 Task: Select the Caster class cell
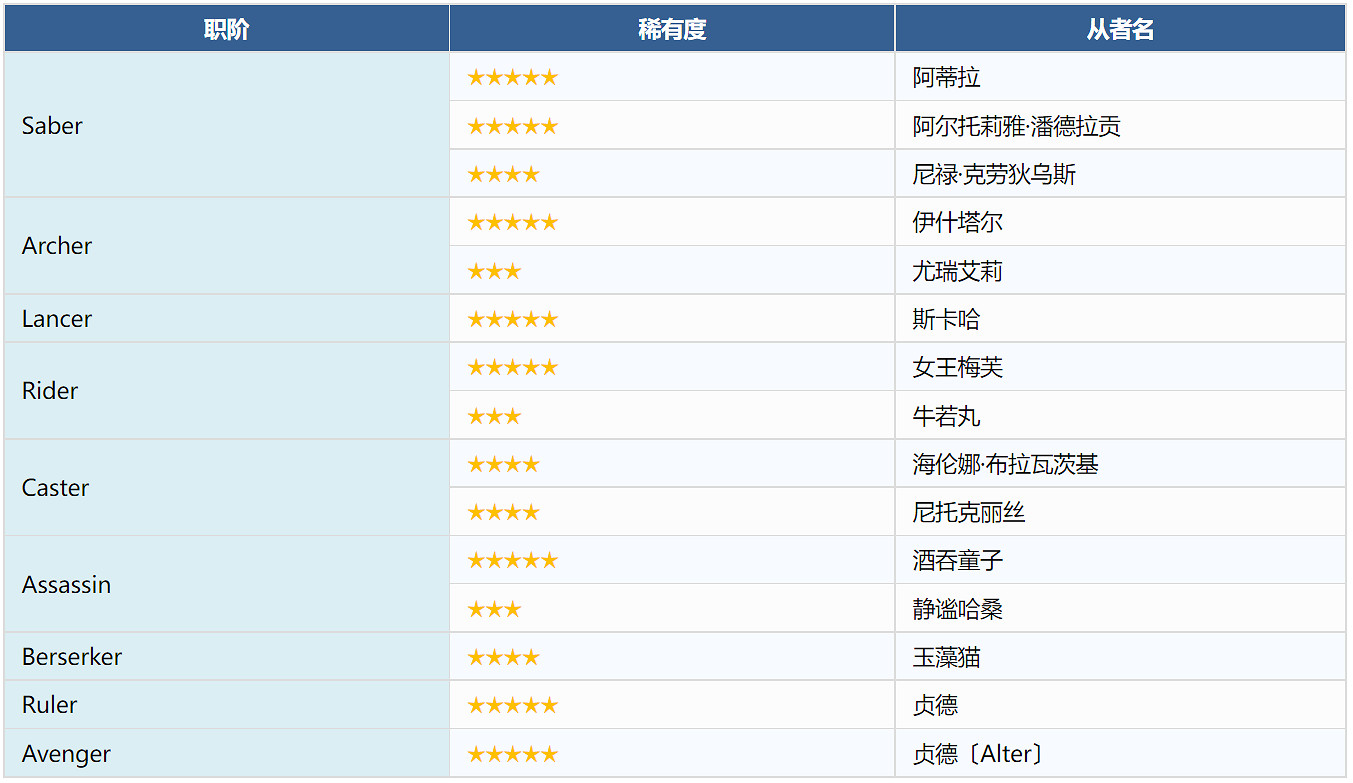(56, 488)
